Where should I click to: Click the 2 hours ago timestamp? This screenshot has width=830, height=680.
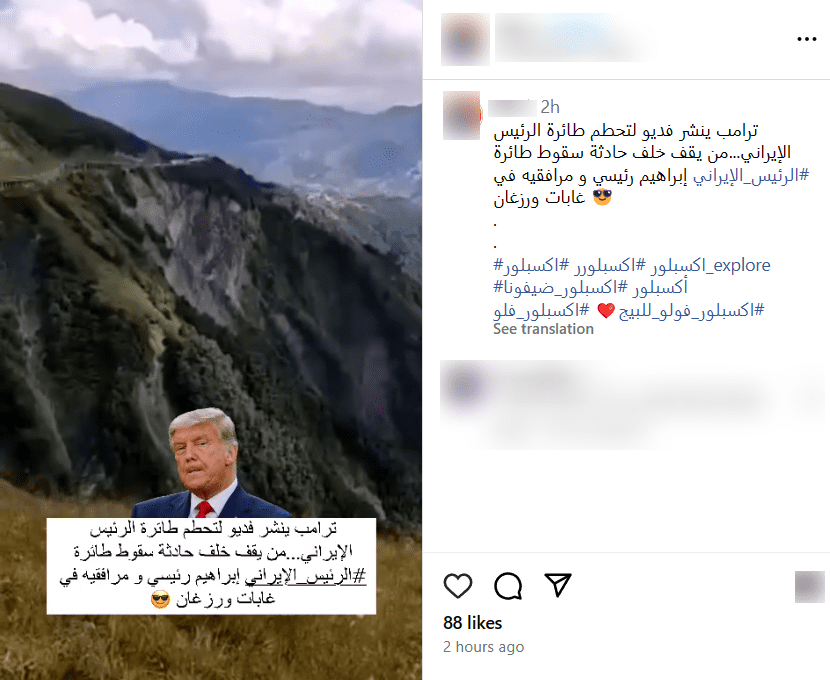point(483,647)
